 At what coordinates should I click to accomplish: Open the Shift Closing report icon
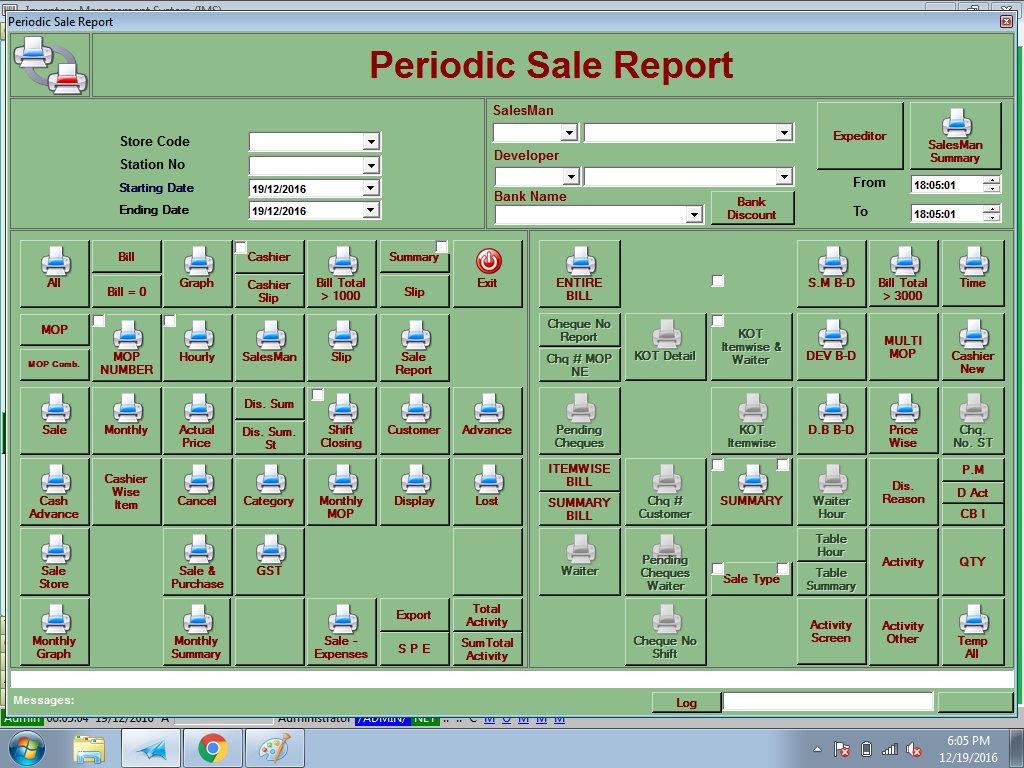click(x=341, y=410)
